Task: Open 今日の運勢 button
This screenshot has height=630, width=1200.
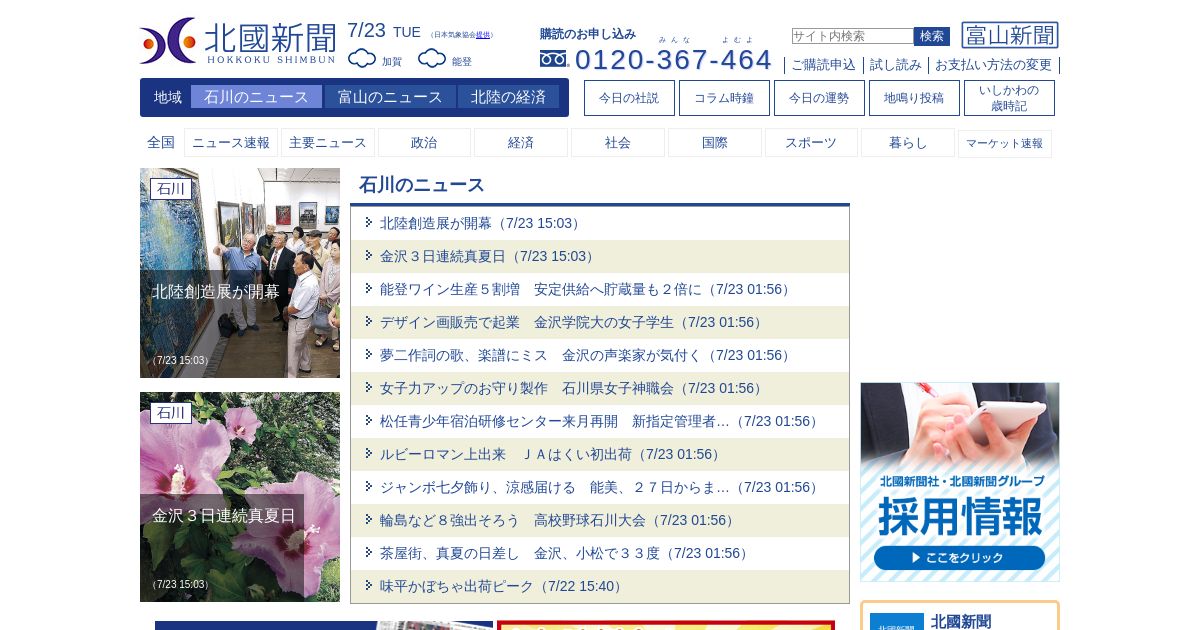Action: coord(819,98)
